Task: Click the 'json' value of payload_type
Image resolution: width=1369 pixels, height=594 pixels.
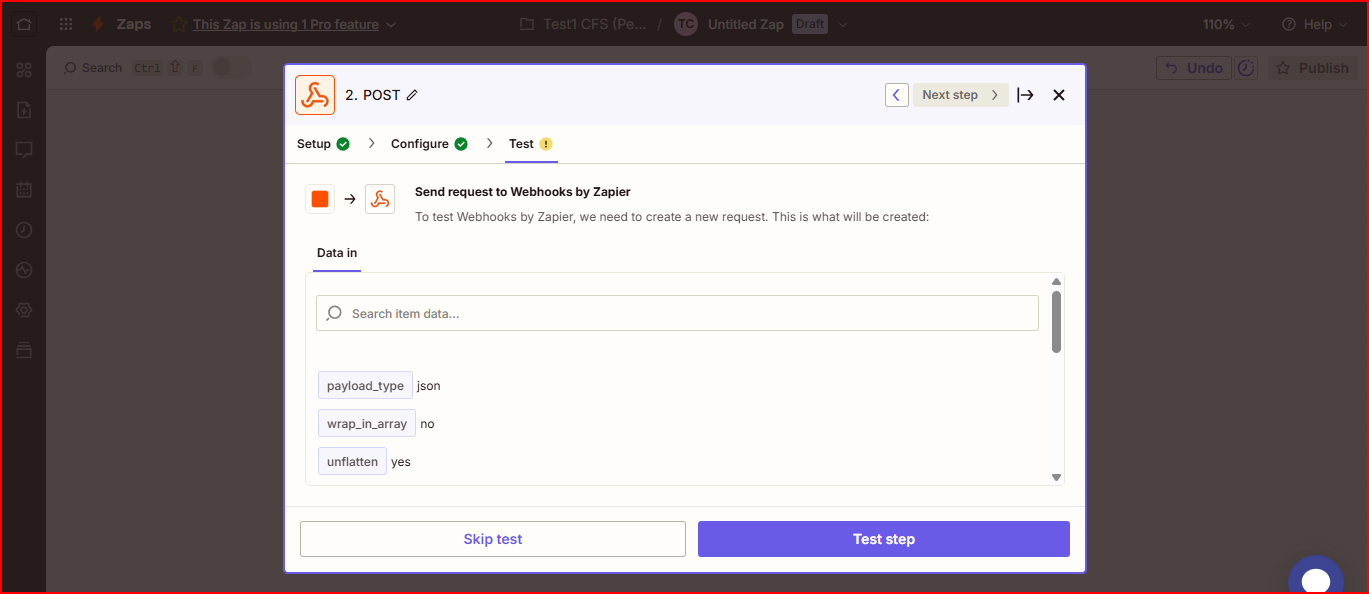Action: click(429, 385)
